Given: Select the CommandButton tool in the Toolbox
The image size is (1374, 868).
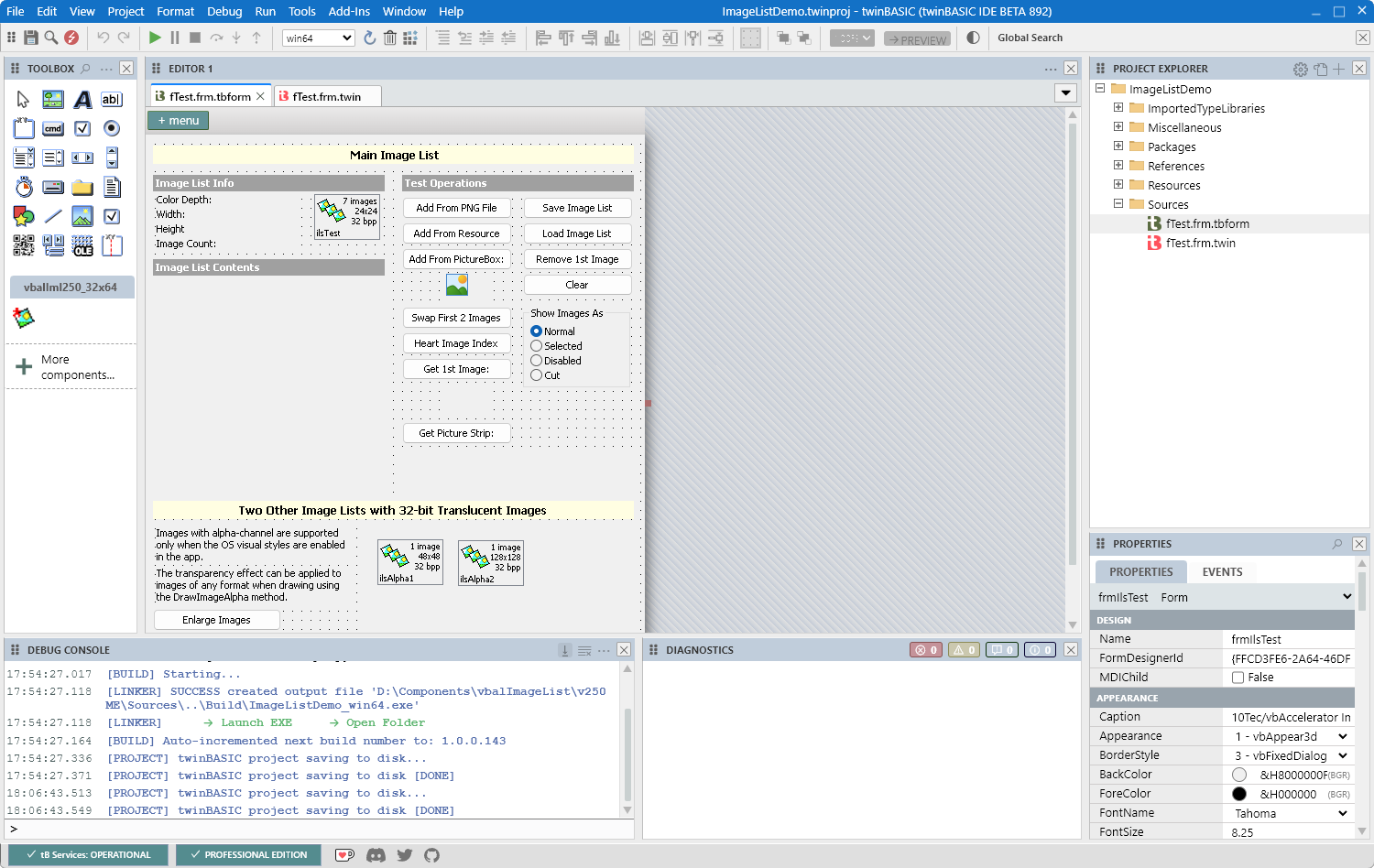Looking at the screenshot, I should coord(53,128).
